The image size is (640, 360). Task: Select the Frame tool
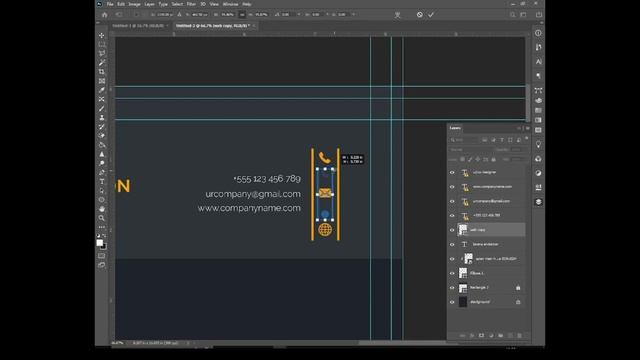pyautogui.click(x=102, y=81)
